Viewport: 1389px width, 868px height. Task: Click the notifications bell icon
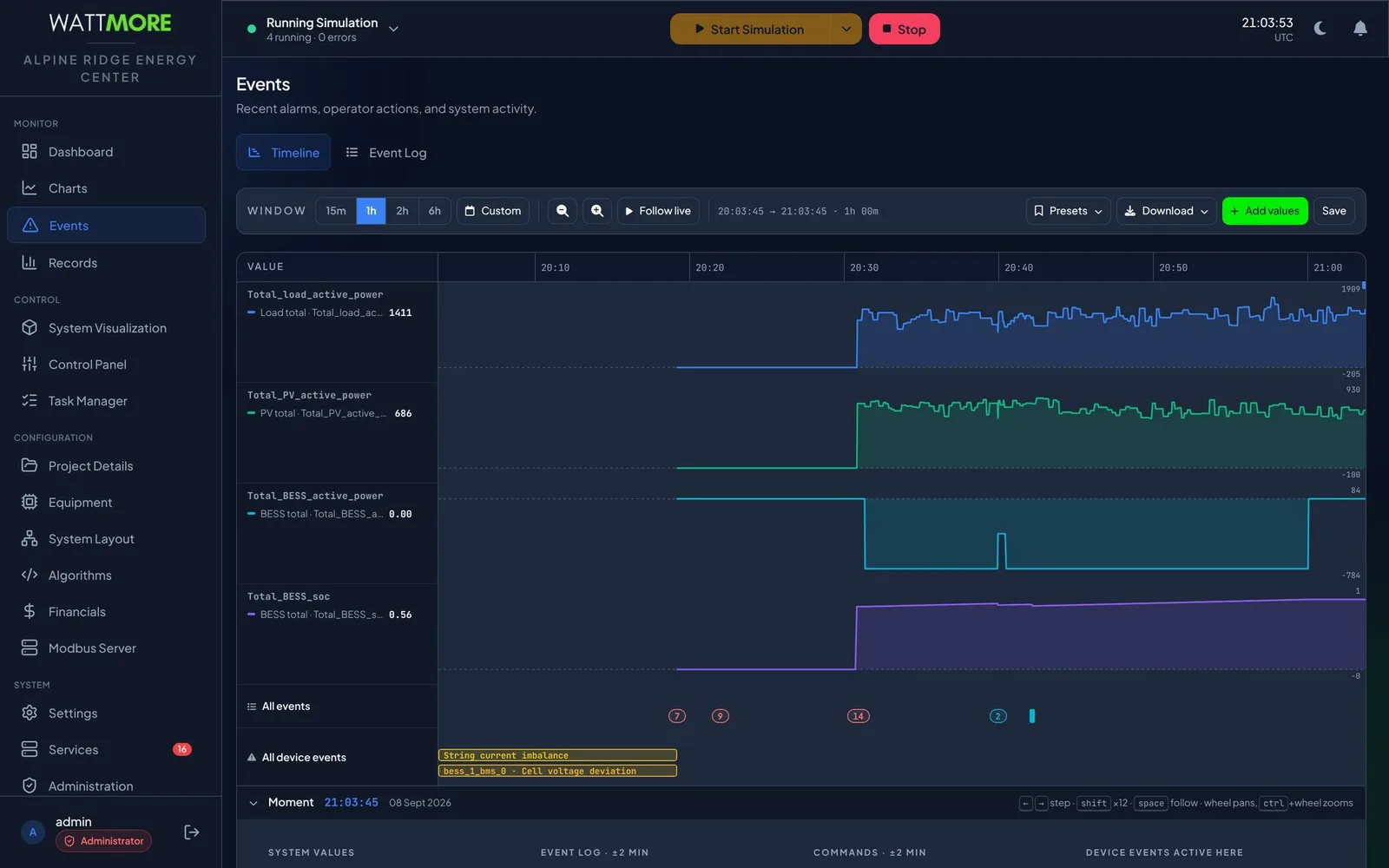(1360, 29)
